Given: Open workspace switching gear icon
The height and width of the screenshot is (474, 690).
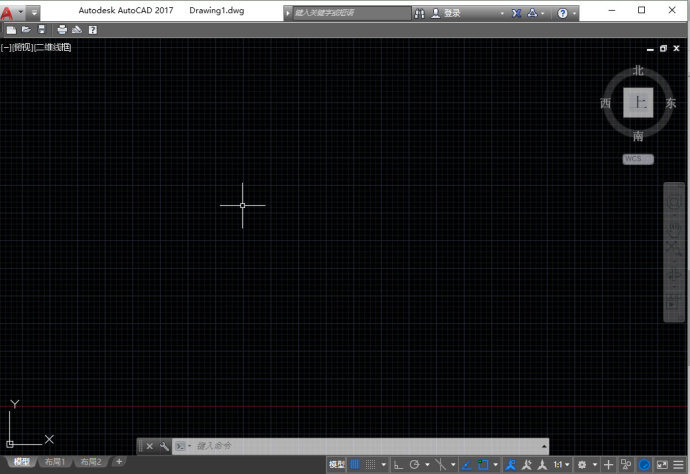Looking at the screenshot, I should pyautogui.click(x=582, y=464).
